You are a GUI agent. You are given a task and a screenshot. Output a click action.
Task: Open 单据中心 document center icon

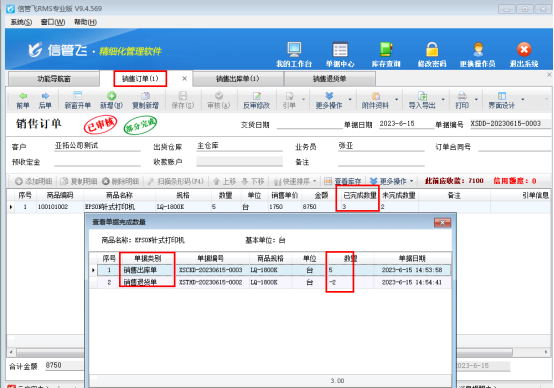coord(340,49)
